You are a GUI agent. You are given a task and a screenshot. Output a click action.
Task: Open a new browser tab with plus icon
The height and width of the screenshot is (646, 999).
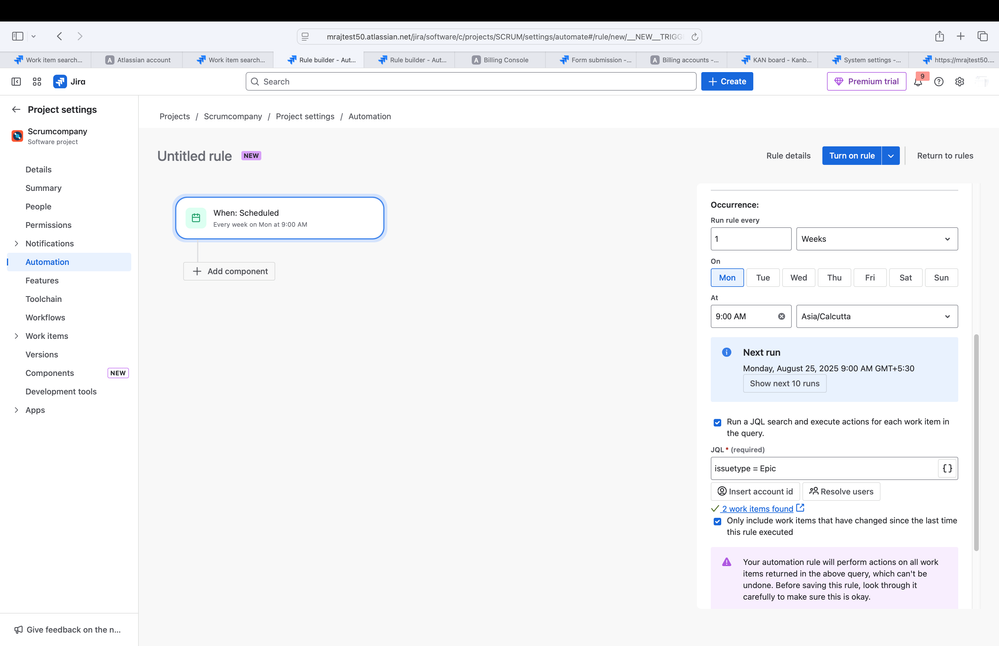point(960,36)
